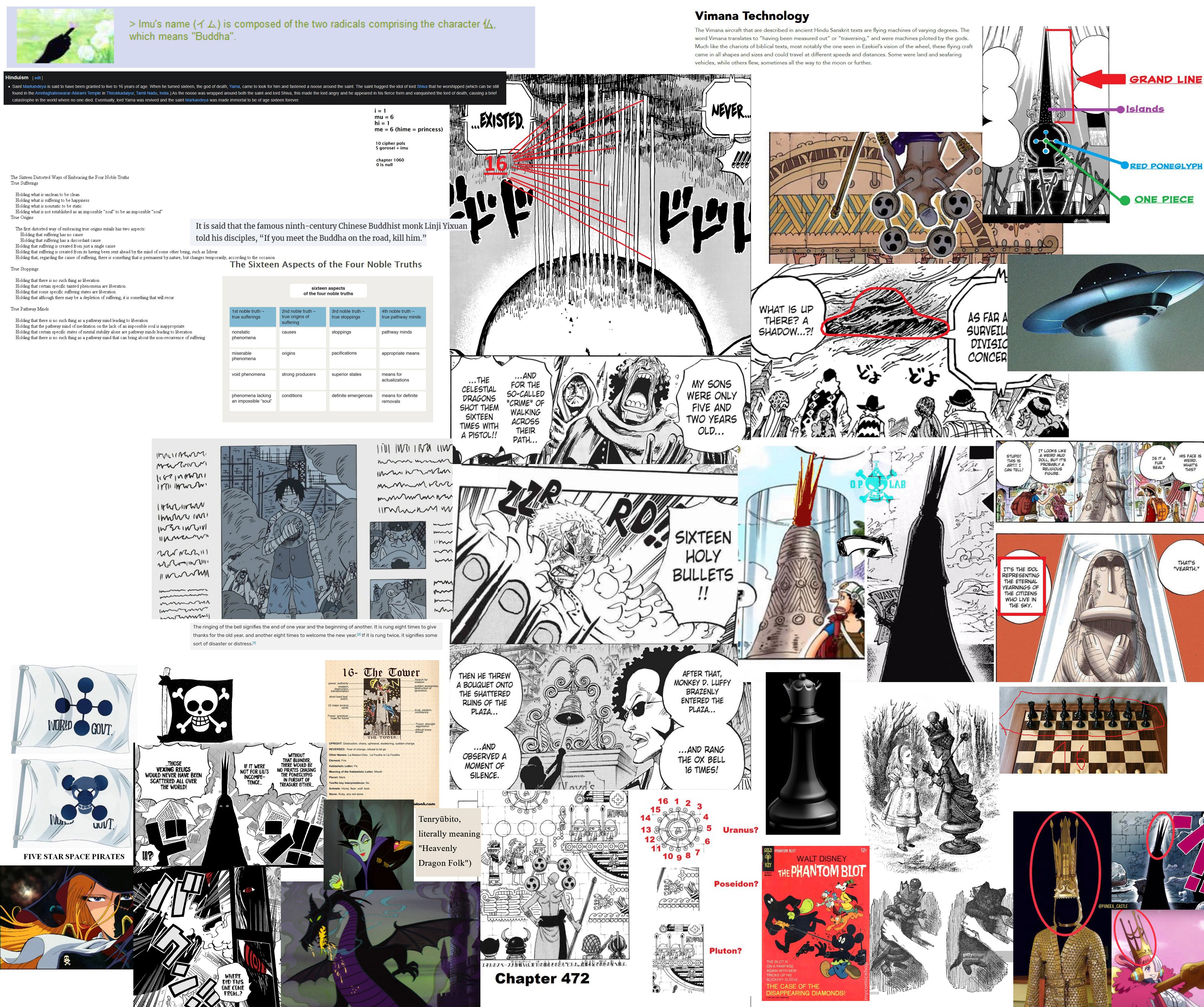This screenshot has height=1007, width=1204.
Task: Click the golden crown and robe costume photo
Action: click(x=1063, y=909)
